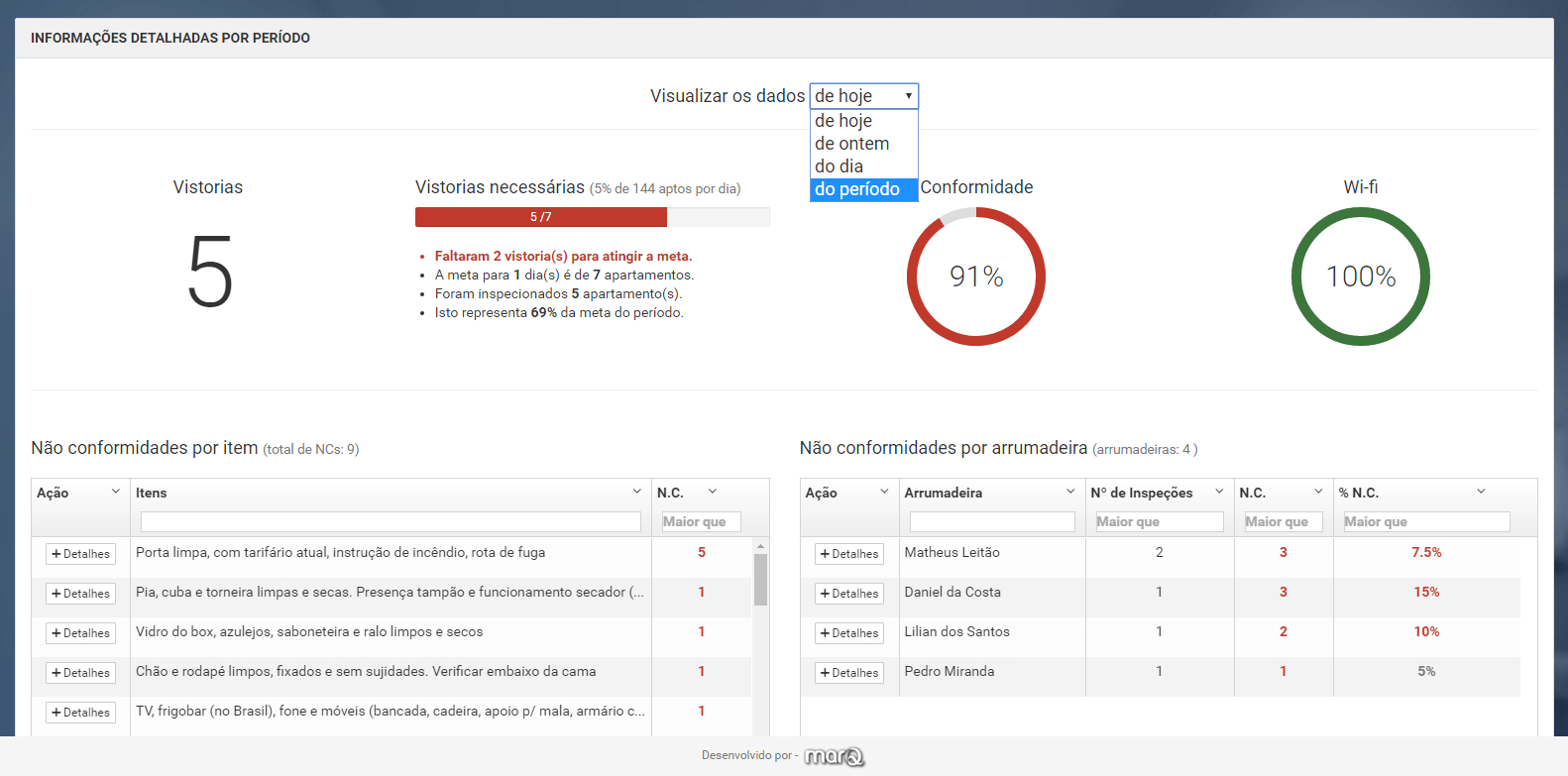Select the highlighted 'do período' option
1568x776 pixels.
pos(858,189)
